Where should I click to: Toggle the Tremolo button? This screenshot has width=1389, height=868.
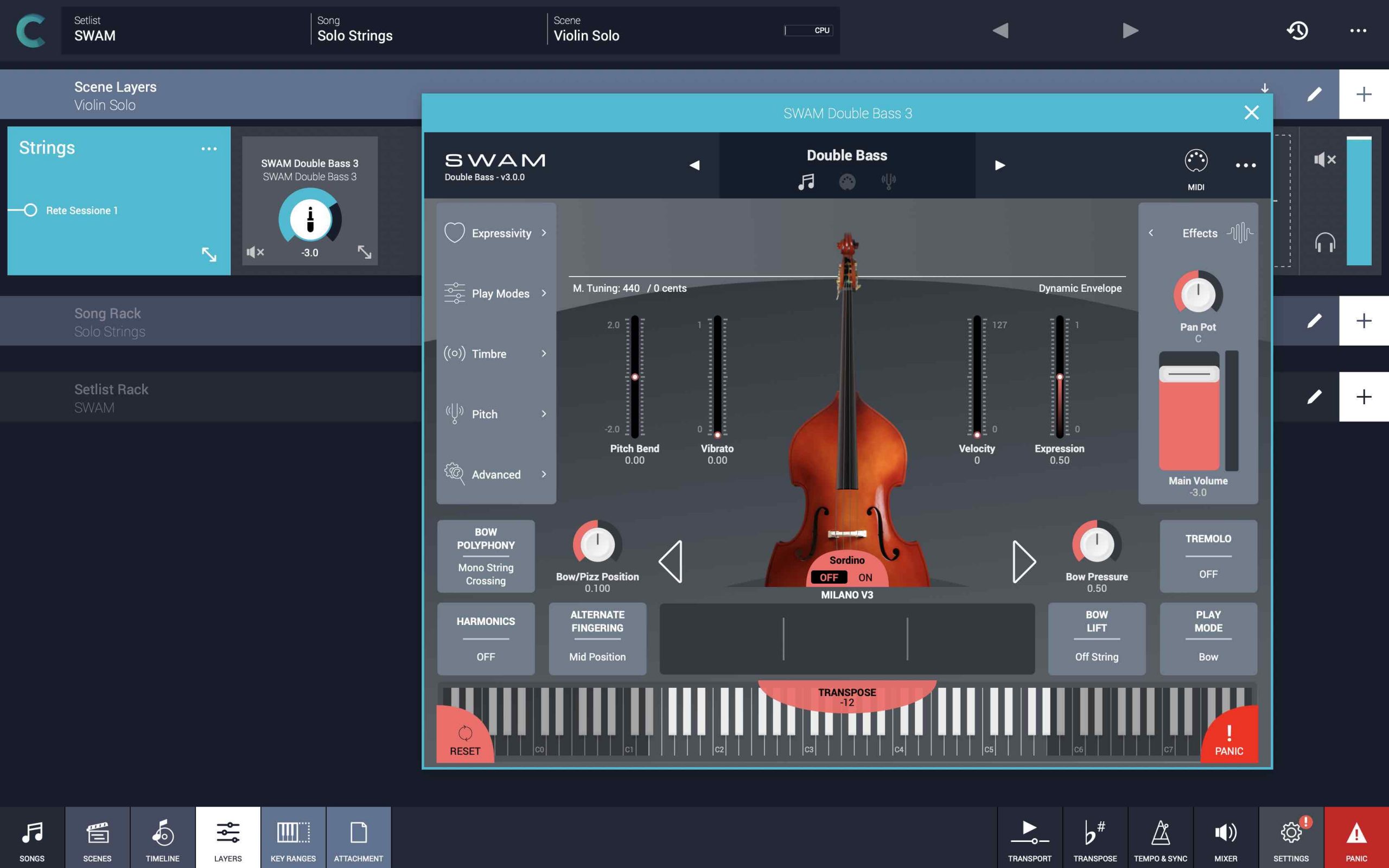click(x=1208, y=556)
